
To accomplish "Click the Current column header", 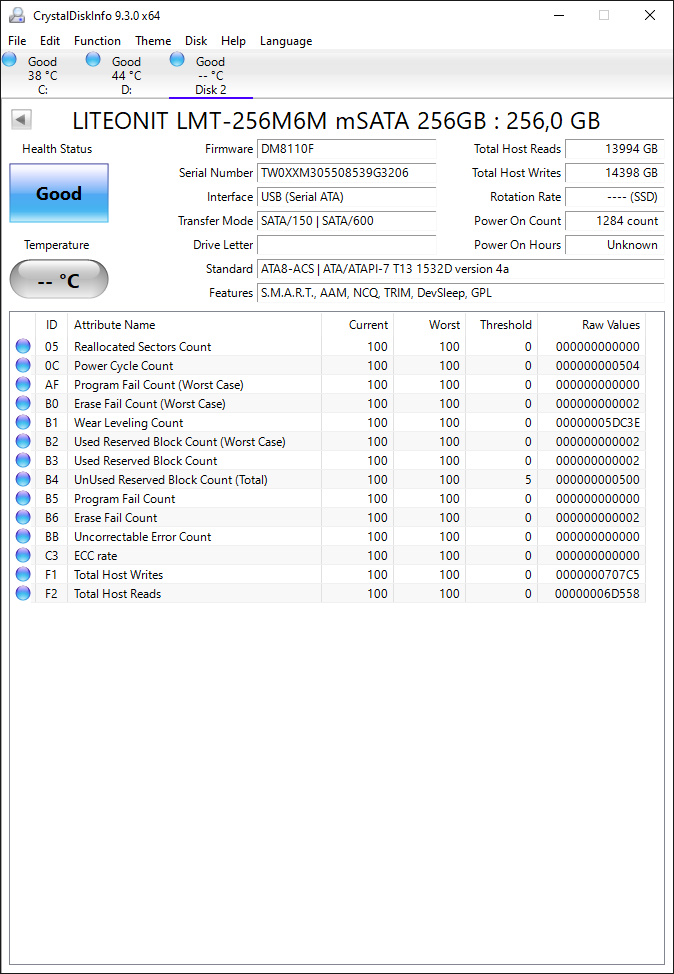I will tap(357, 325).
